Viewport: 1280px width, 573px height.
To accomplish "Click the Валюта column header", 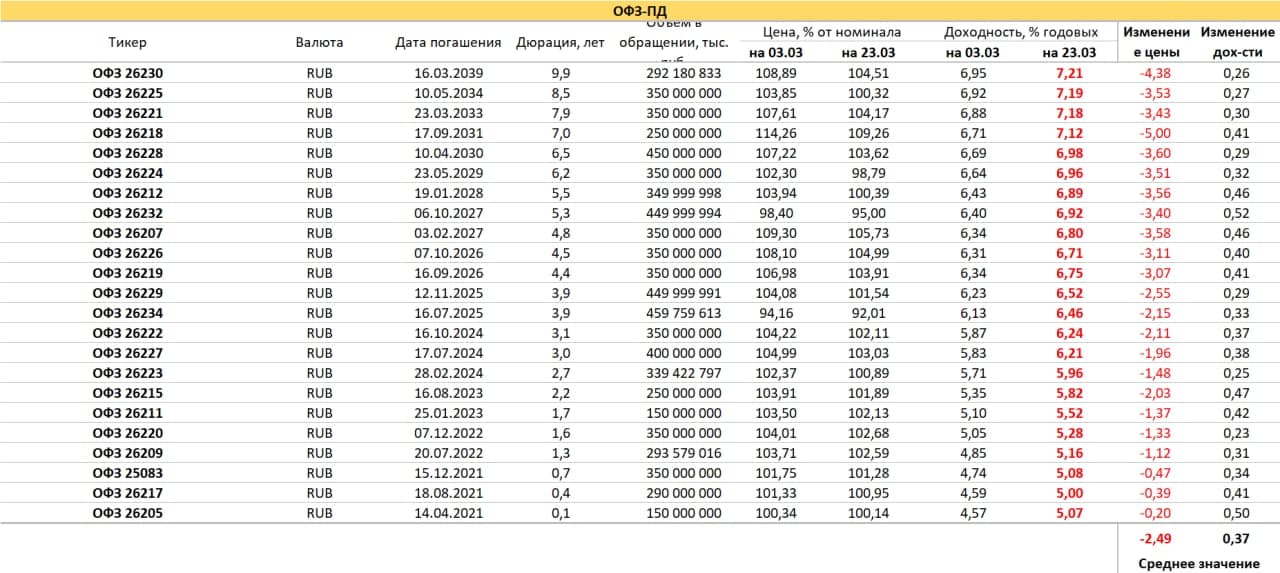I will (319, 43).
